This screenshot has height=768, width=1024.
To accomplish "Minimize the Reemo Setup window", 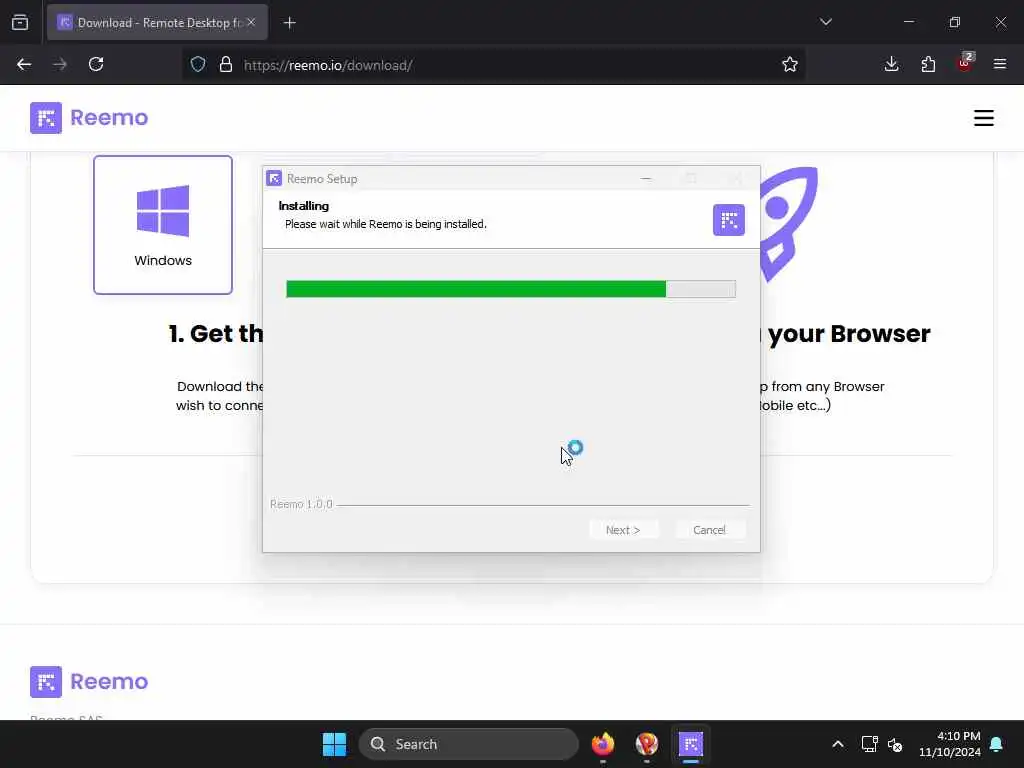I will click(x=646, y=178).
